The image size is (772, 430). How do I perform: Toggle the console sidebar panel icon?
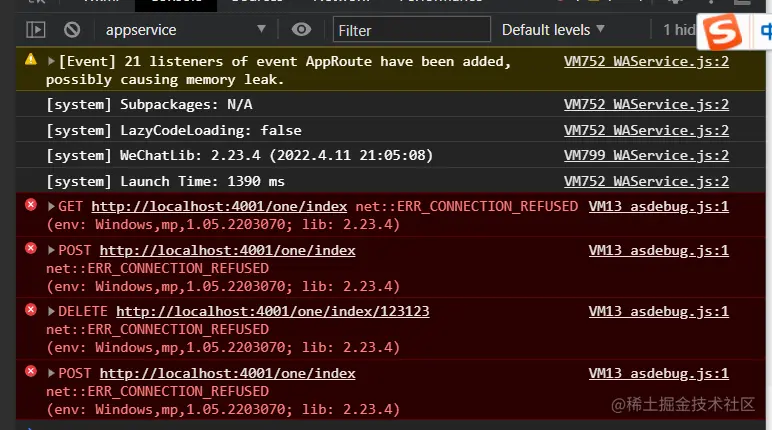coord(35,30)
